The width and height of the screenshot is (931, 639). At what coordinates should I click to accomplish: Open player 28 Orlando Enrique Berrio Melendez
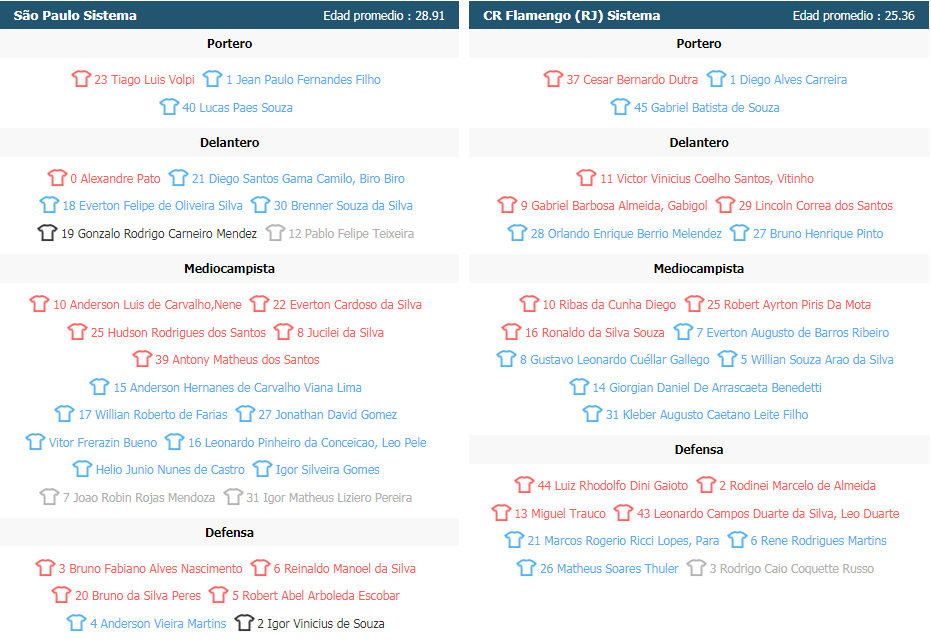pos(626,233)
